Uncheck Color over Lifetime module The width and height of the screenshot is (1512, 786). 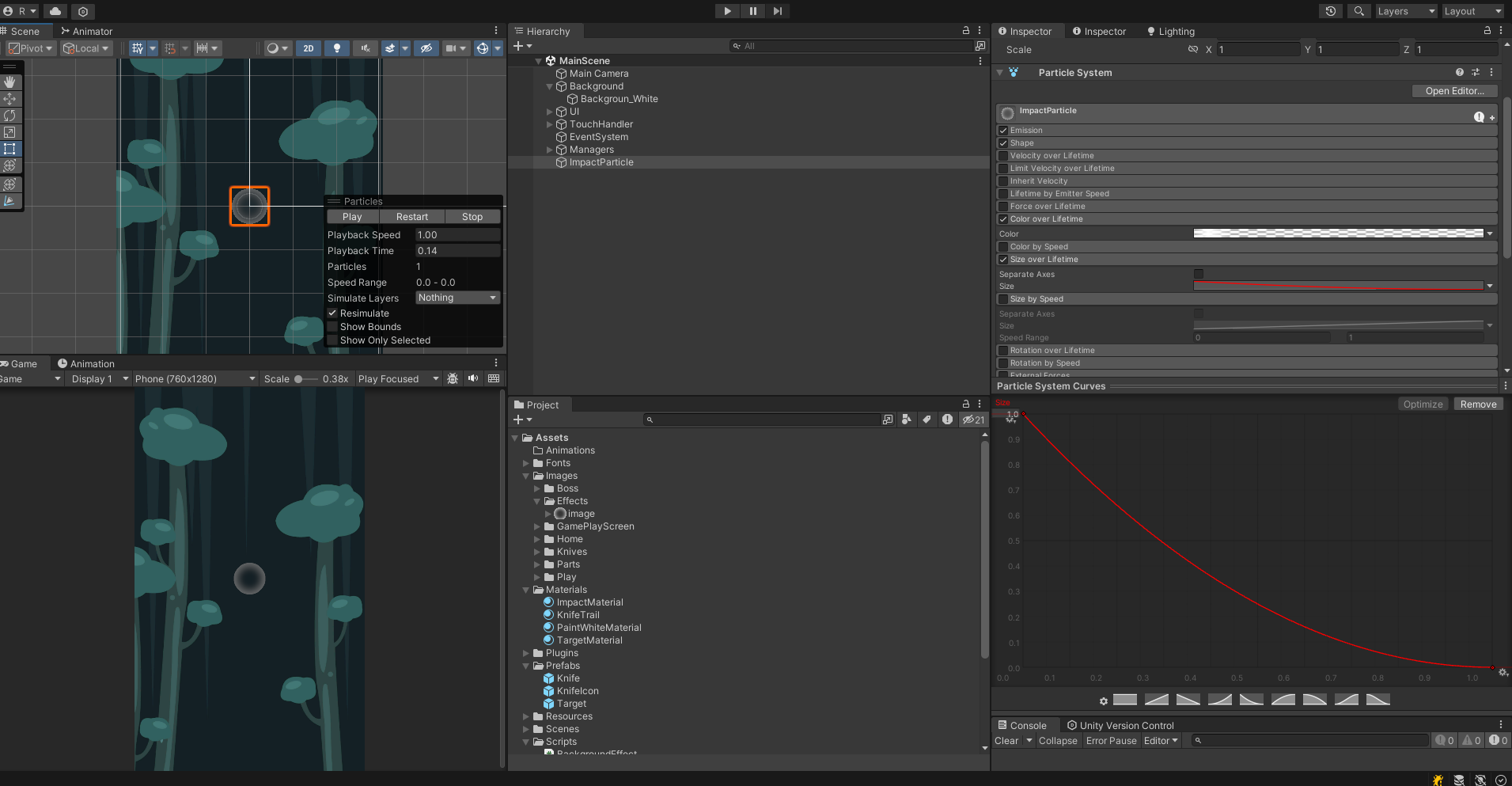(x=1003, y=219)
